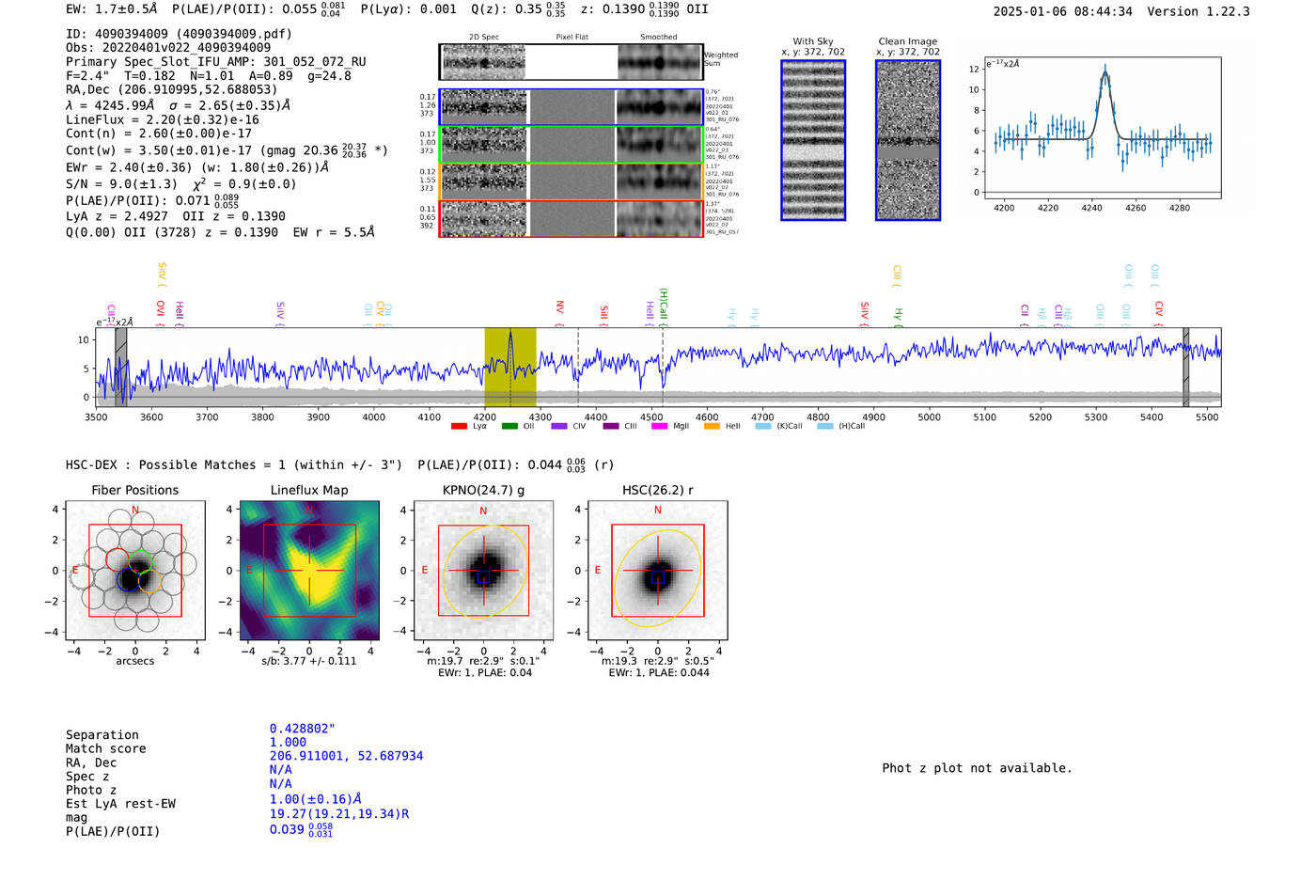Select the With Sky cutout image
1316x896 pixels.
coord(813,140)
